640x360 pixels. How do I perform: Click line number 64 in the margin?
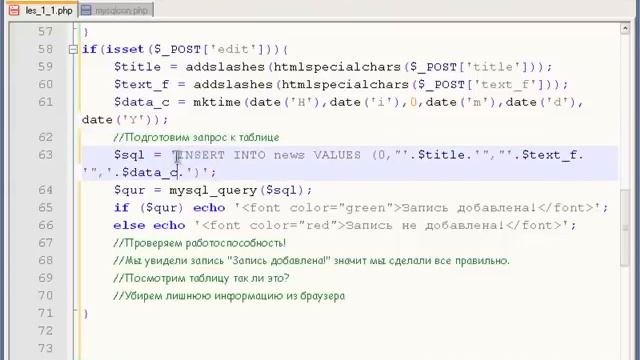coord(45,190)
